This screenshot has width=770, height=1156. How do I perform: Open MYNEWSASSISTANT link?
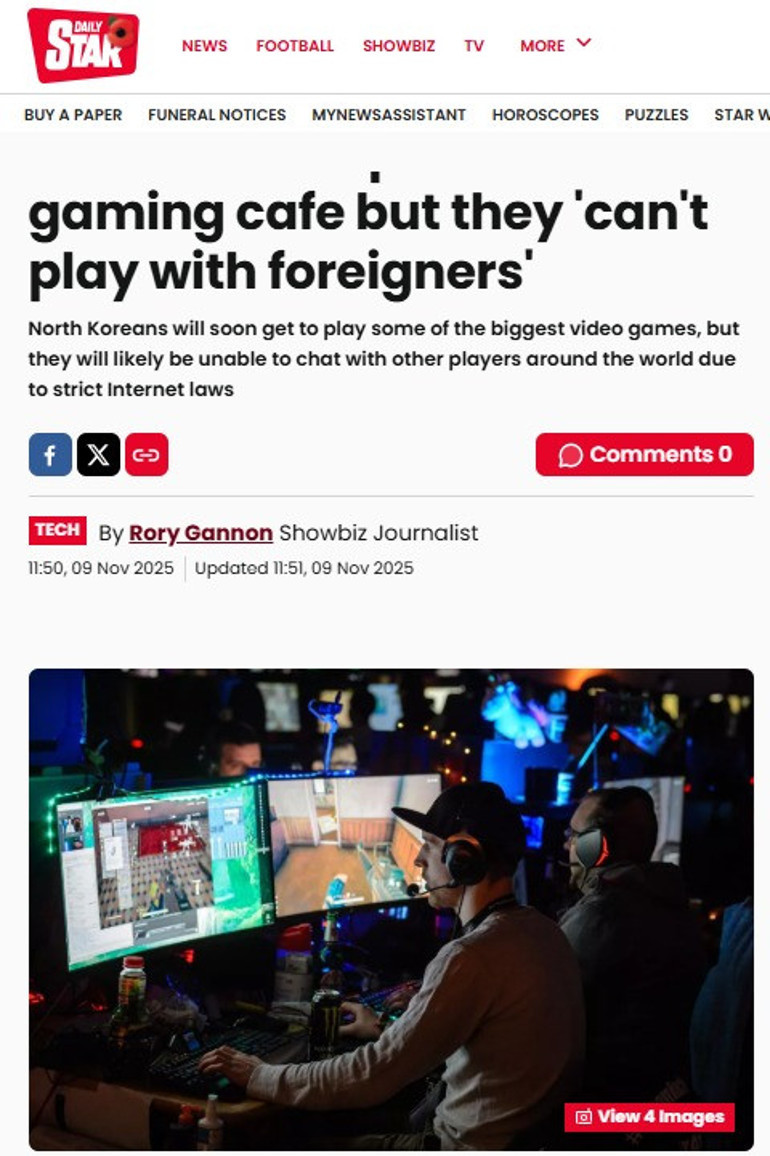(389, 115)
